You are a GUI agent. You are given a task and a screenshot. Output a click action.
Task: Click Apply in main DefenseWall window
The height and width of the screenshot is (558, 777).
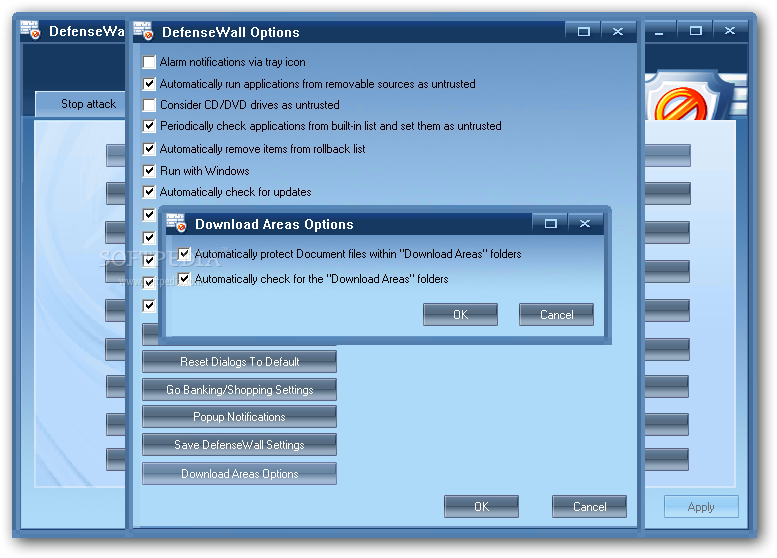tap(701, 506)
